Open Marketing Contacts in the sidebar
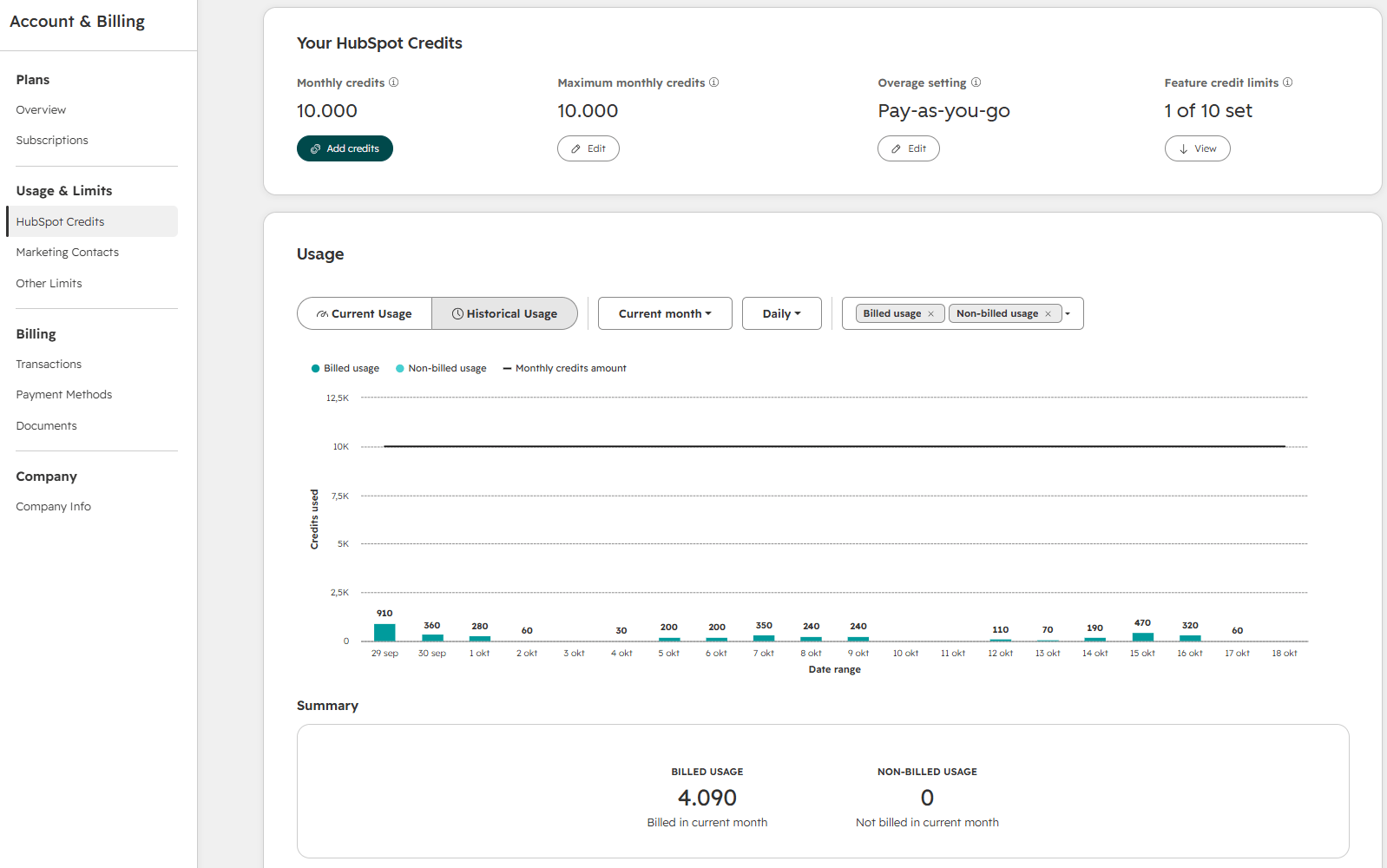Viewport: 1387px width, 868px height. 68,253
